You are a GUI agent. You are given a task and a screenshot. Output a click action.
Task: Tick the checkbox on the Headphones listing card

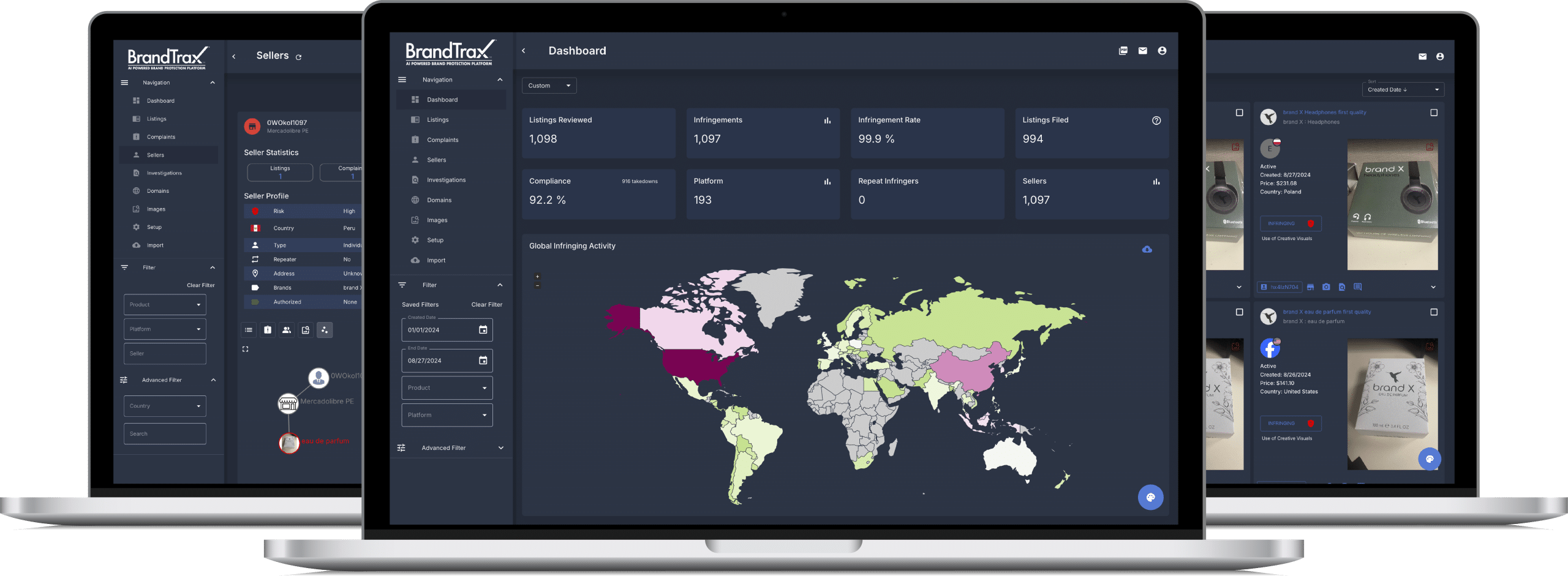tap(1433, 113)
